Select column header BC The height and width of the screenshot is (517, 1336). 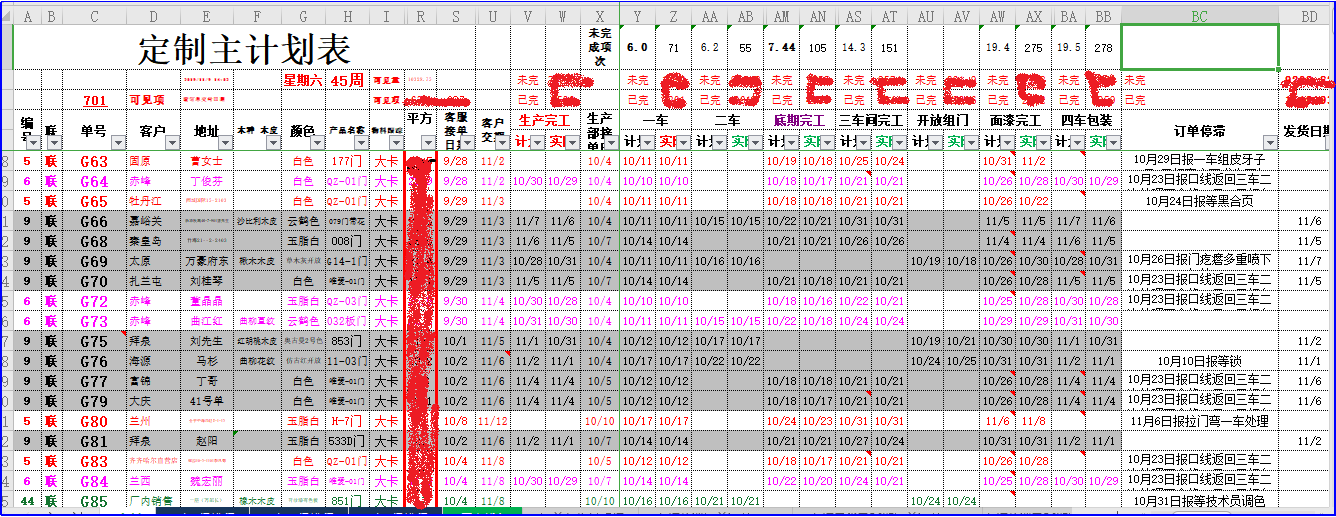coord(1199,16)
